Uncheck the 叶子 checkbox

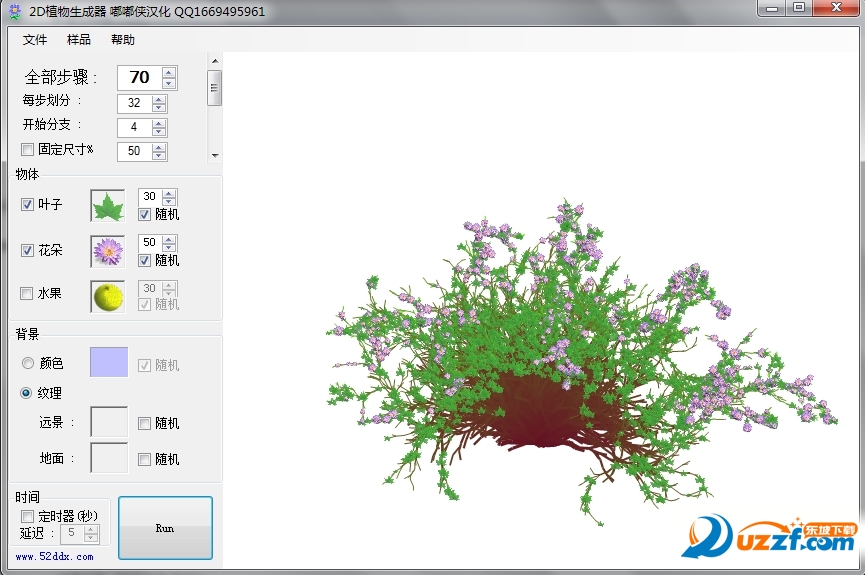(x=27, y=204)
